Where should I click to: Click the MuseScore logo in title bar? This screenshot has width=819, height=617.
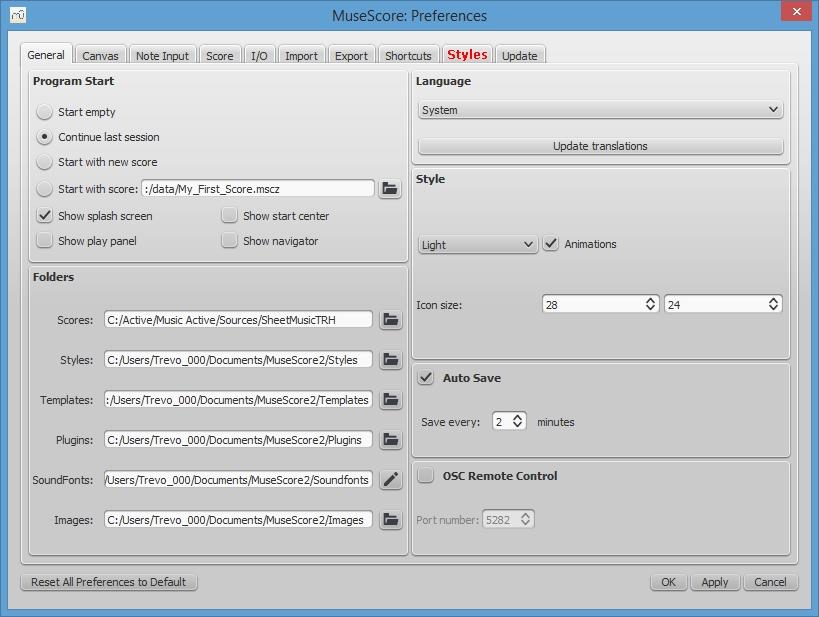(x=18, y=15)
